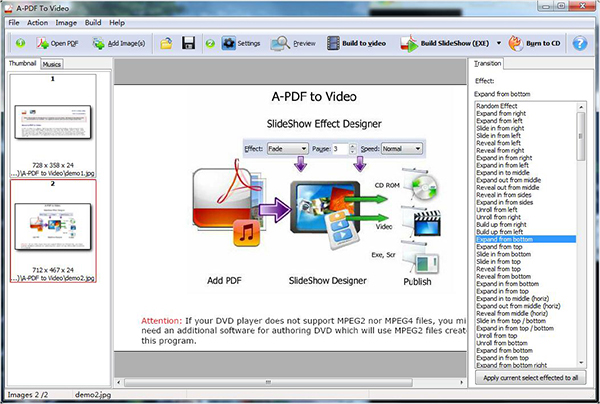Select the Transition tab
Viewport: 600px width, 404px height.
[489, 63]
